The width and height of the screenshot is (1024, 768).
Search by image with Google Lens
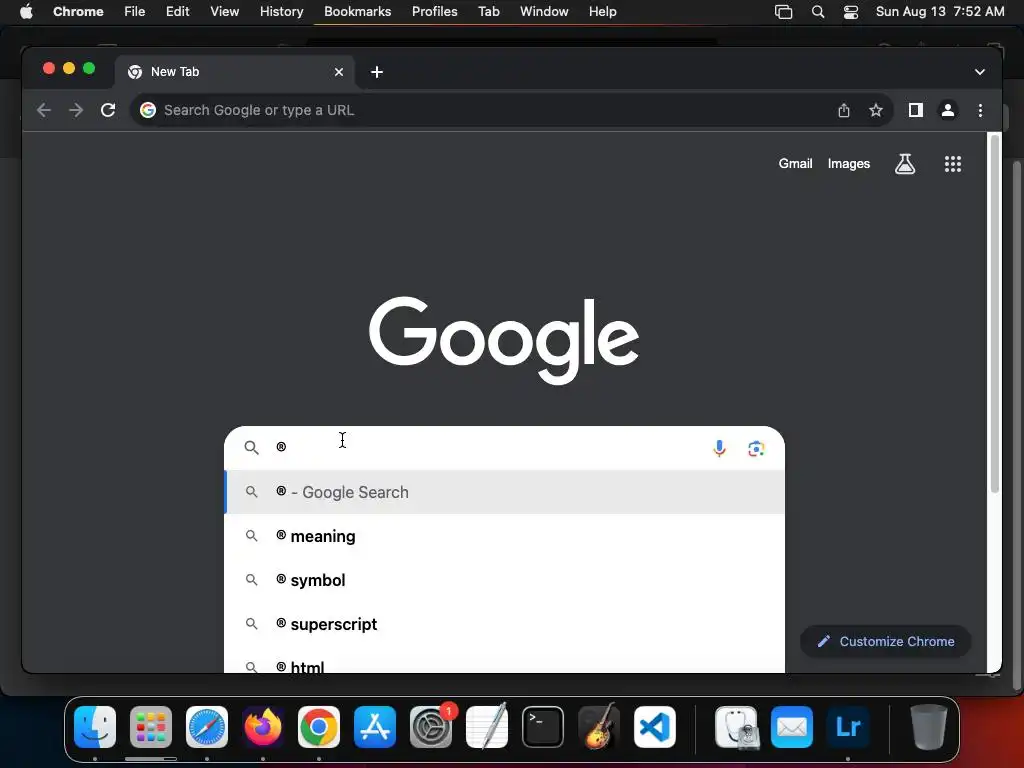(756, 449)
